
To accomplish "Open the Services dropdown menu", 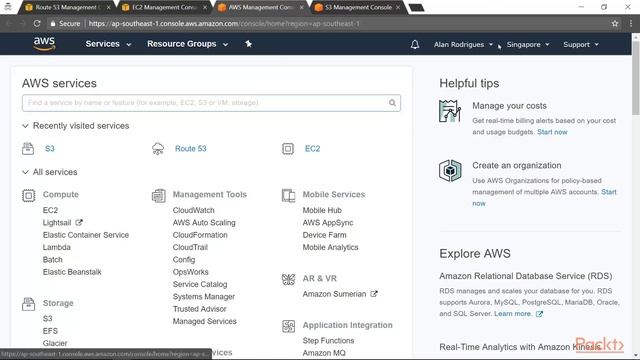I will point(108,44).
